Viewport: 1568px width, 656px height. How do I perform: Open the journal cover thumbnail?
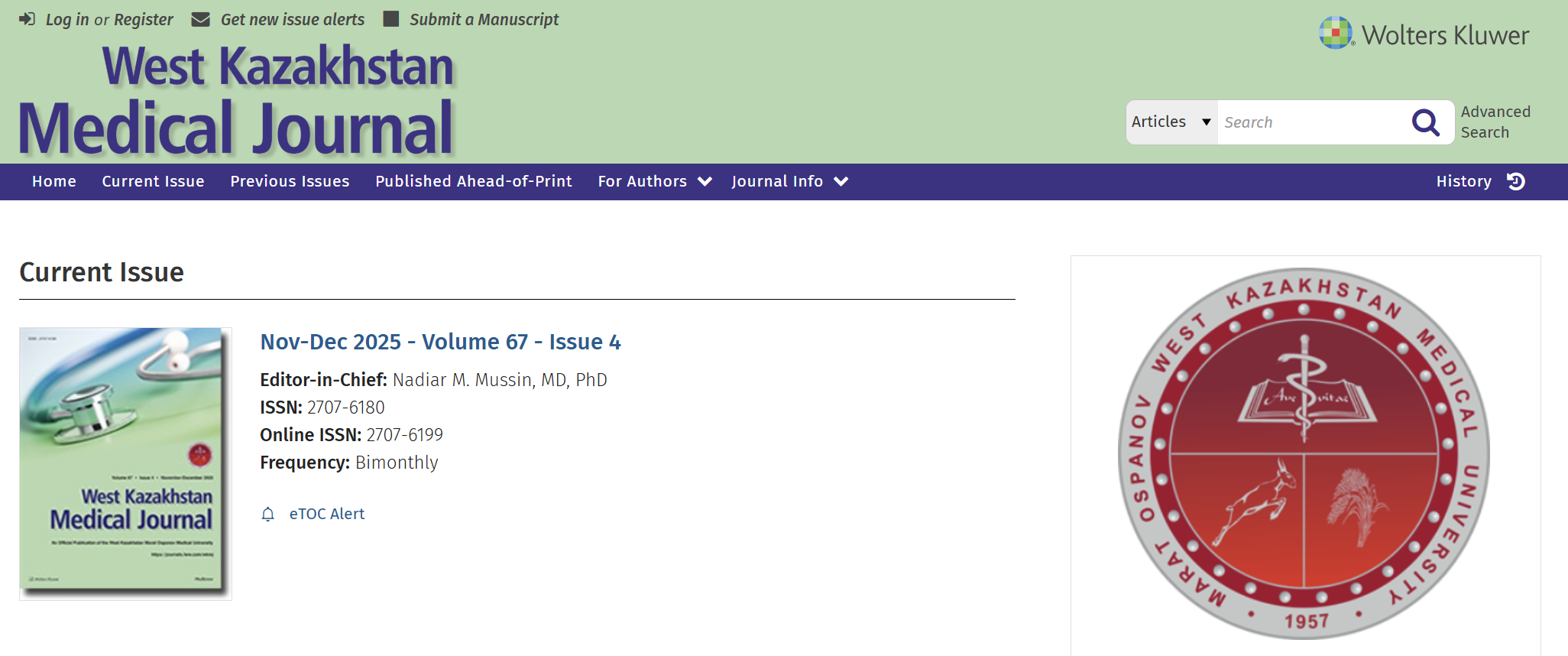(x=125, y=463)
